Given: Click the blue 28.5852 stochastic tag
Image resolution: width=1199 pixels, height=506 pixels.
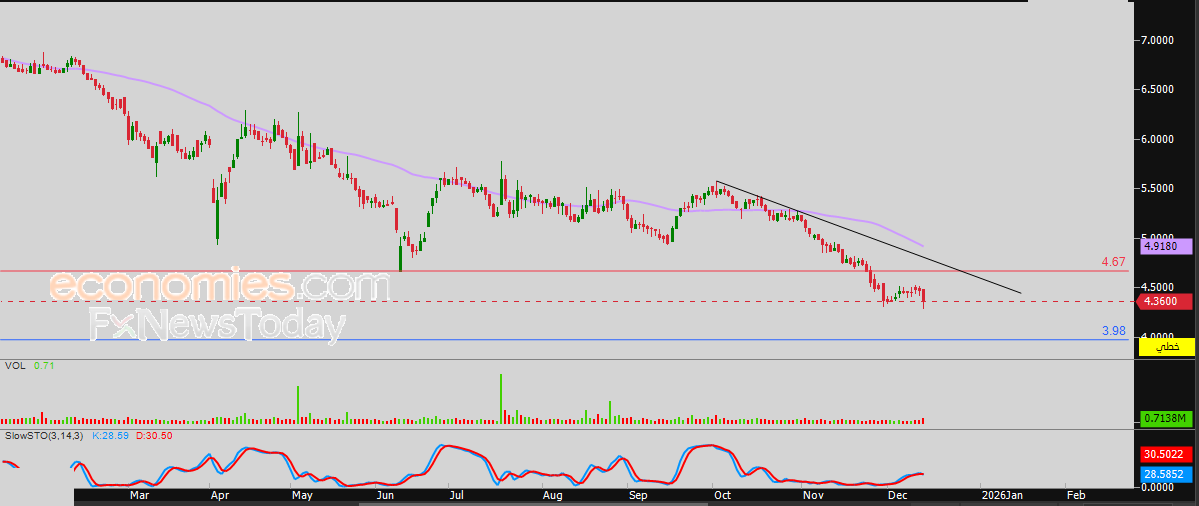Looking at the screenshot, I should pyautogui.click(x=1165, y=471).
